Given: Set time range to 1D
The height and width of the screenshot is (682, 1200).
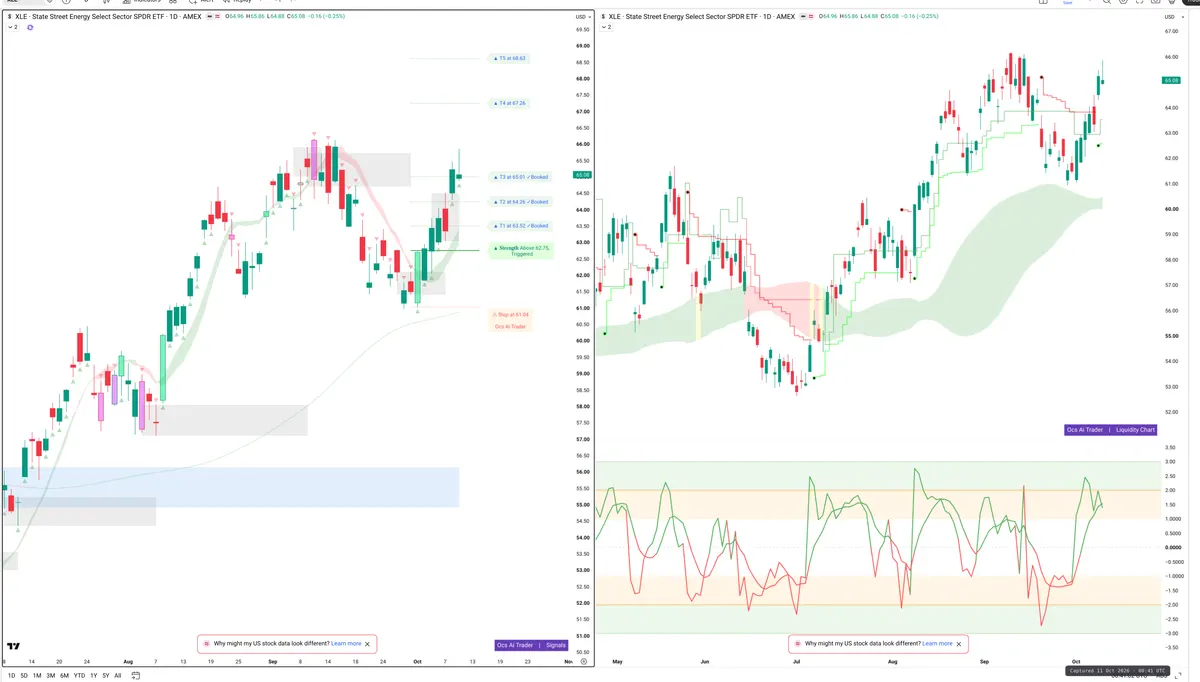Looking at the screenshot, I should pyautogui.click(x=11, y=676).
